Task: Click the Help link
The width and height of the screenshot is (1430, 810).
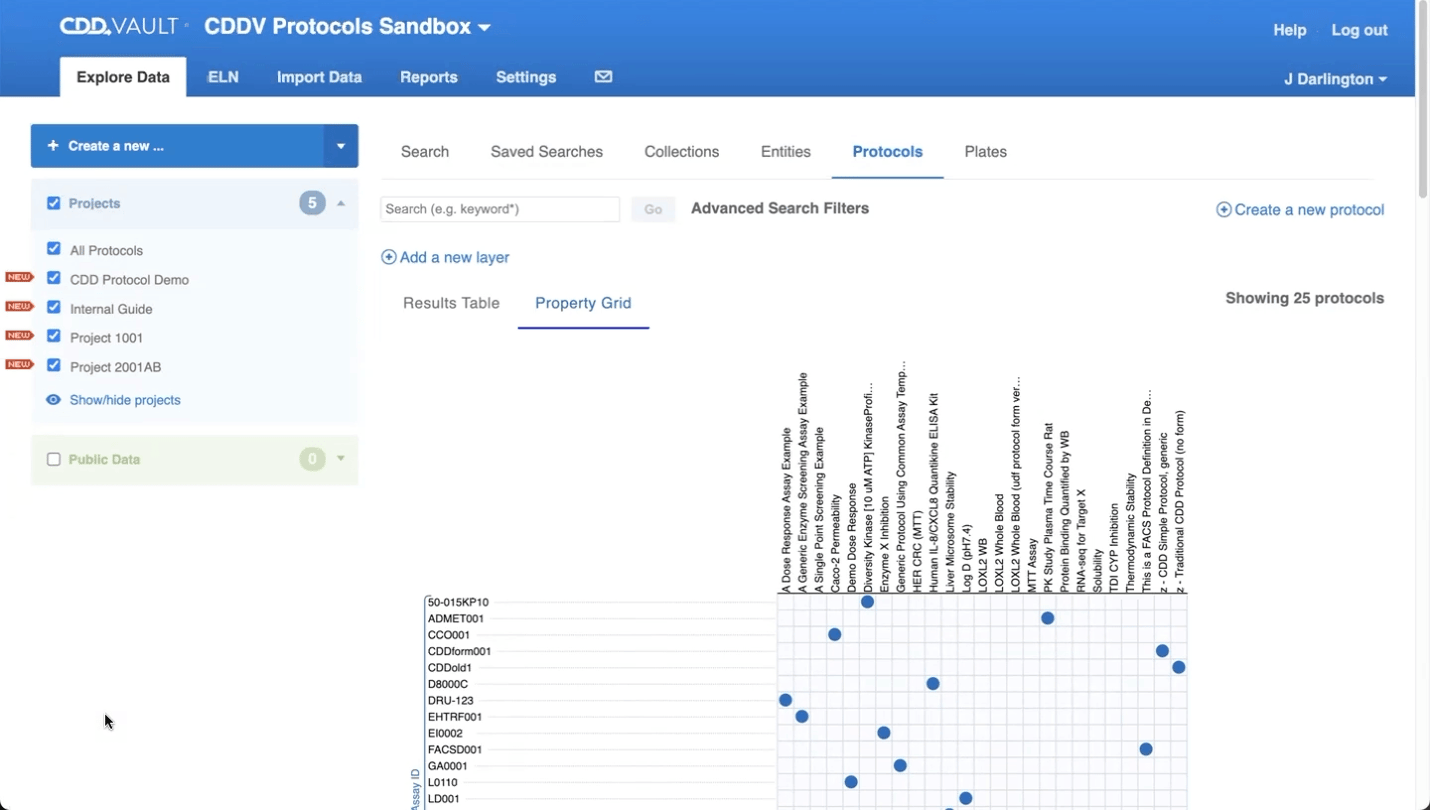Action: pos(1289,30)
